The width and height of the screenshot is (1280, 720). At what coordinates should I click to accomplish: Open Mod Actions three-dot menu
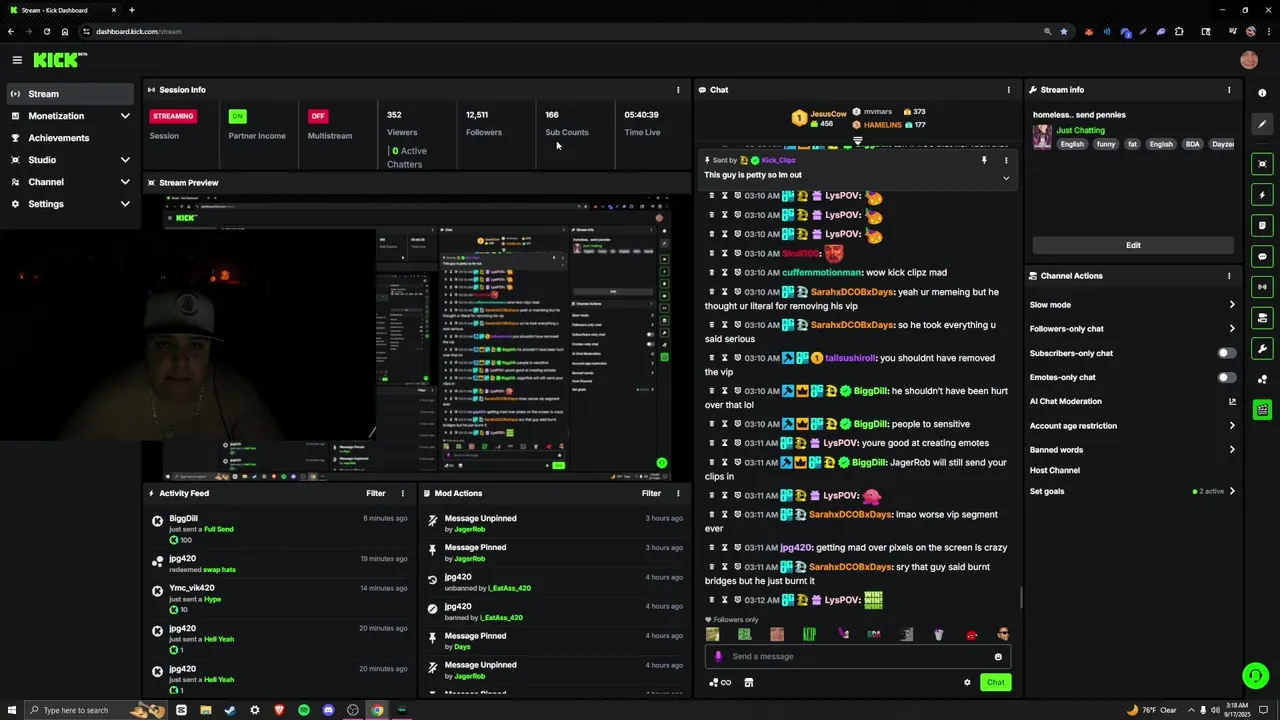(678, 493)
